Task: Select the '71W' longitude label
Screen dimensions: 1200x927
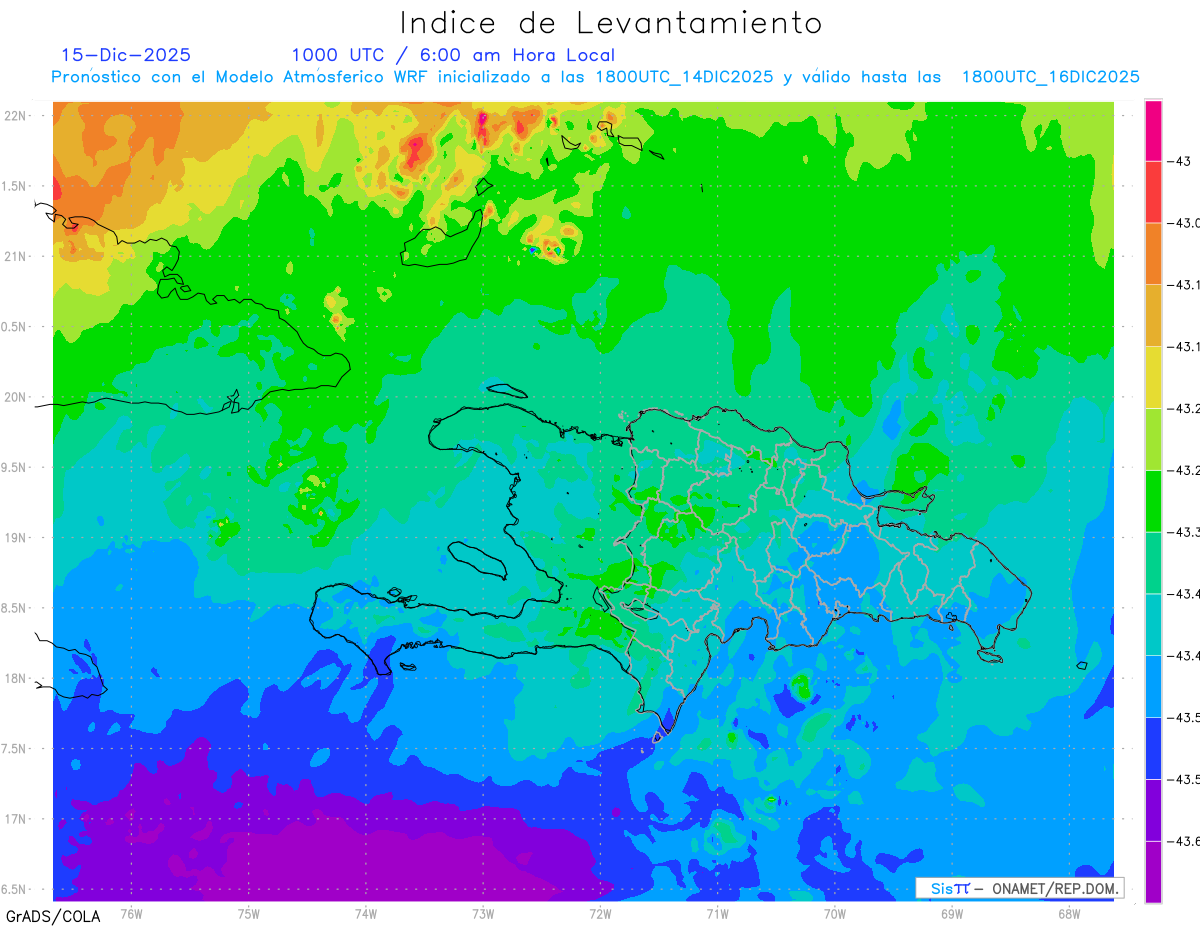Action: (x=717, y=913)
